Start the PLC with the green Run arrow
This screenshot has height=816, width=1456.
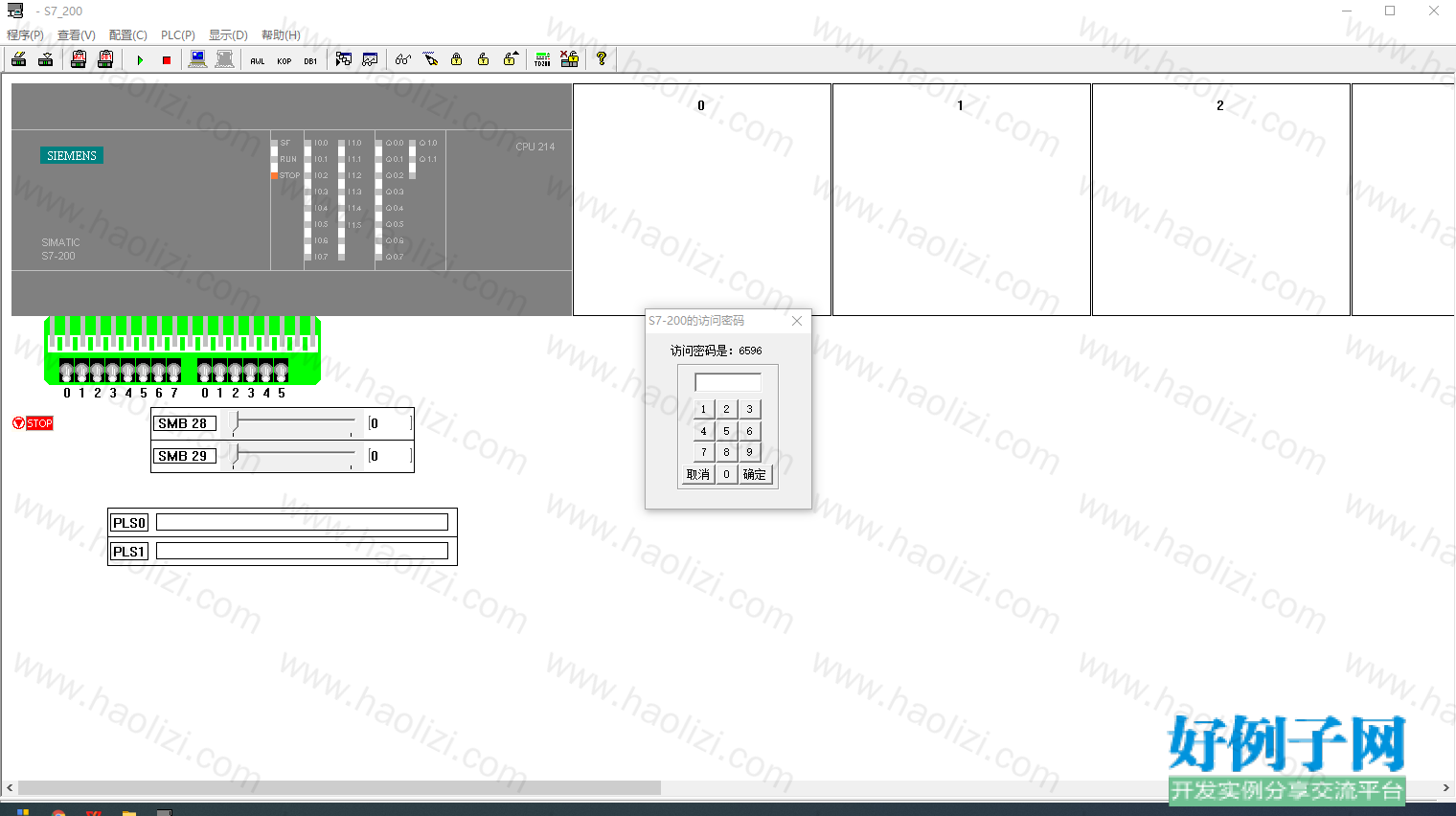coord(140,59)
